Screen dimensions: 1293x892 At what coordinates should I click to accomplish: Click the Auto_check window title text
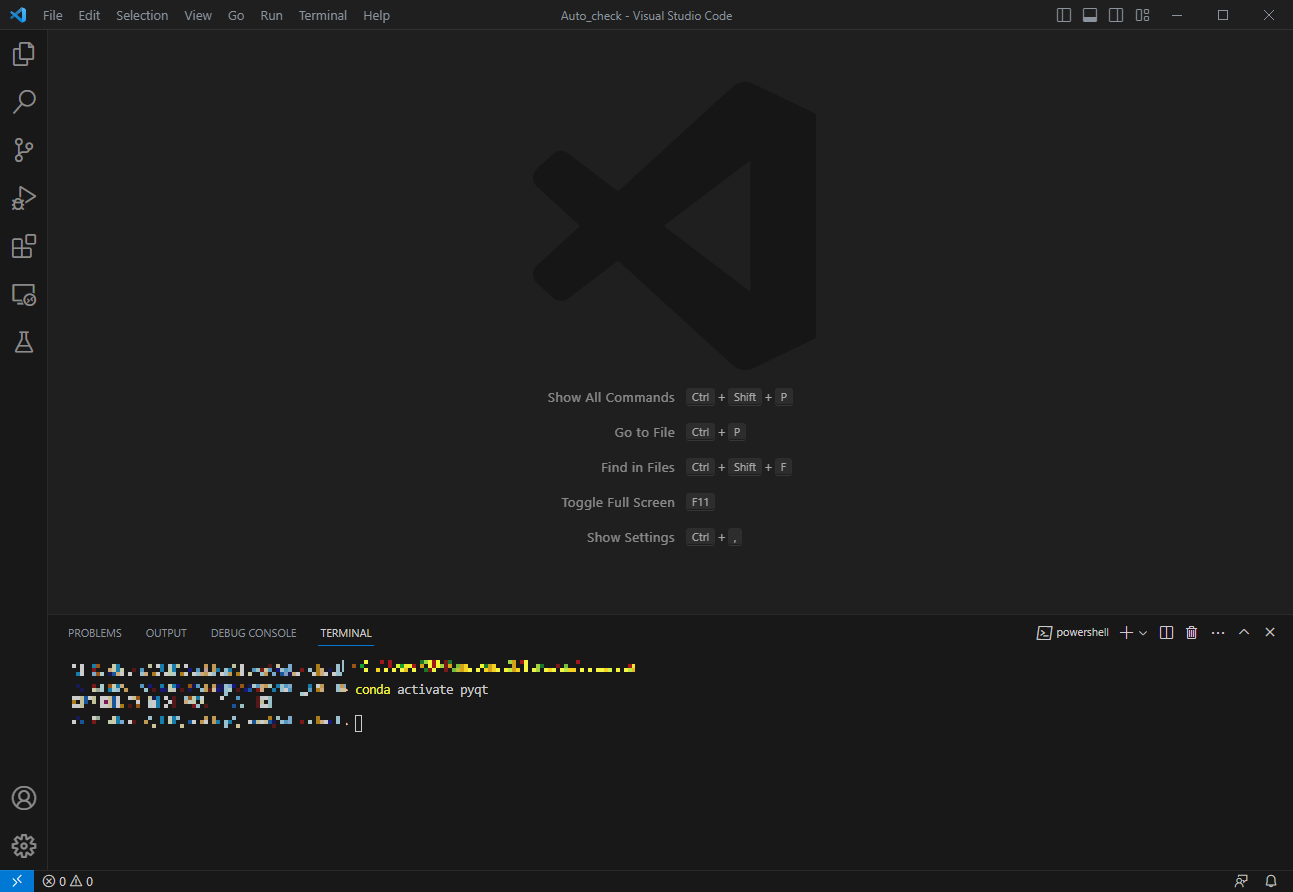646,16
